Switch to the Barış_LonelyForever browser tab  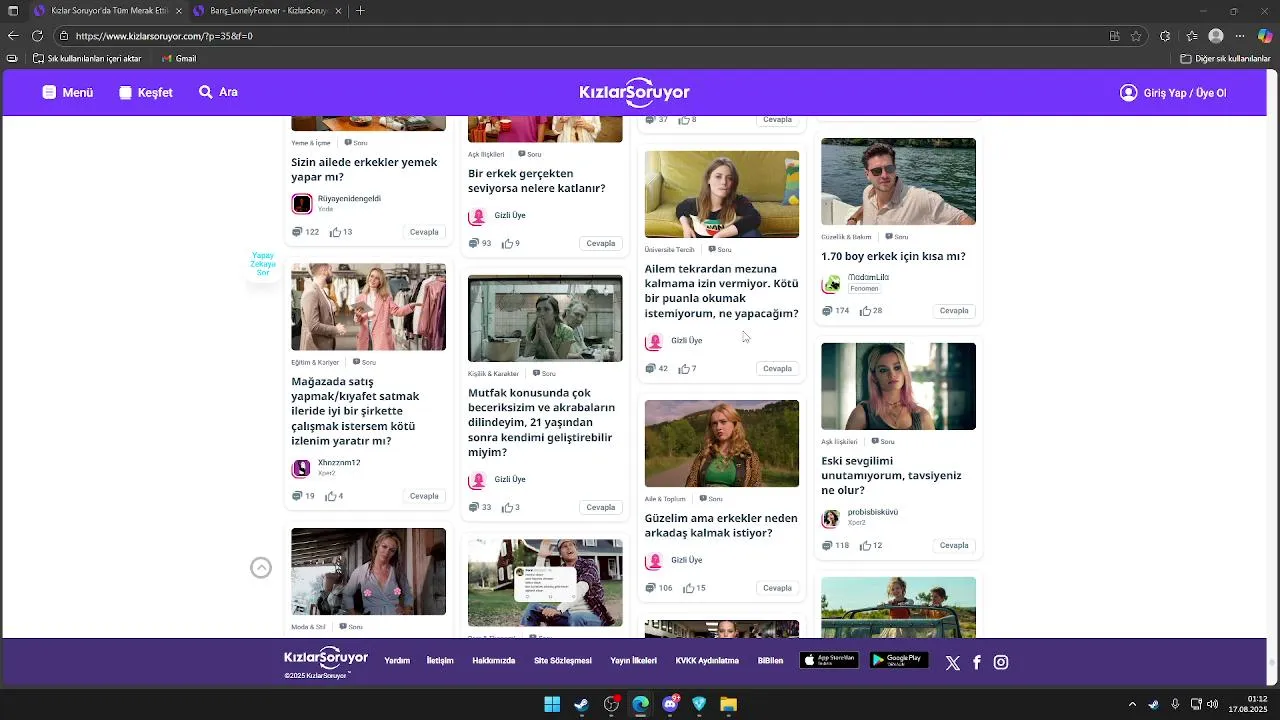pyautogui.click(x=268, y=11)
